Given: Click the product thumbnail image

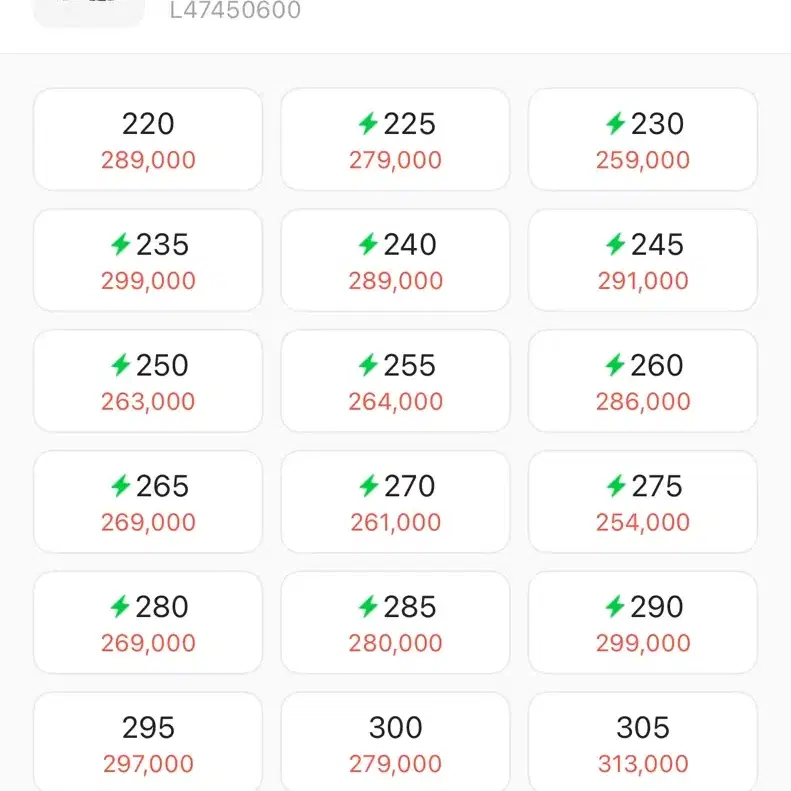Looking at the screenshot, I should (89, 11).
